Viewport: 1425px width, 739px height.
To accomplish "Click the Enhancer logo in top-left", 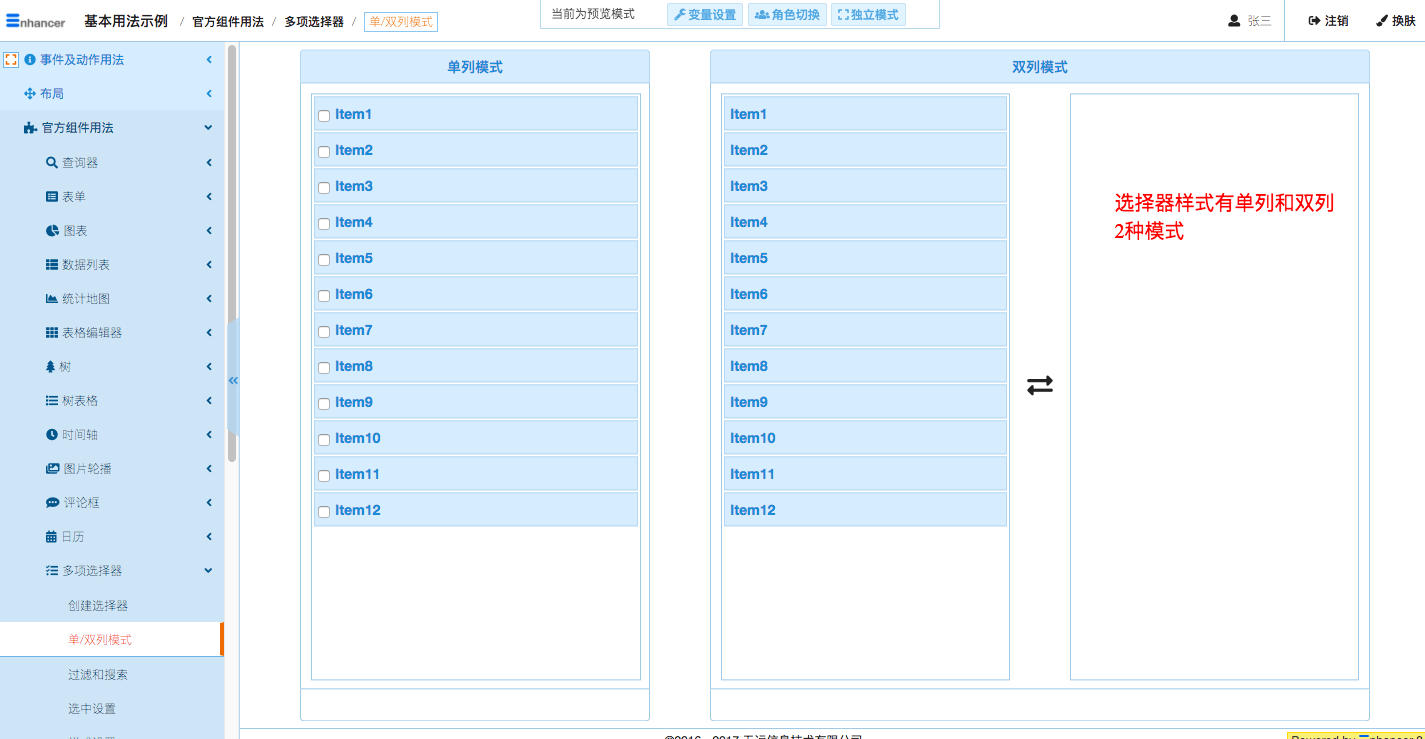I will (x=35, y=20).
